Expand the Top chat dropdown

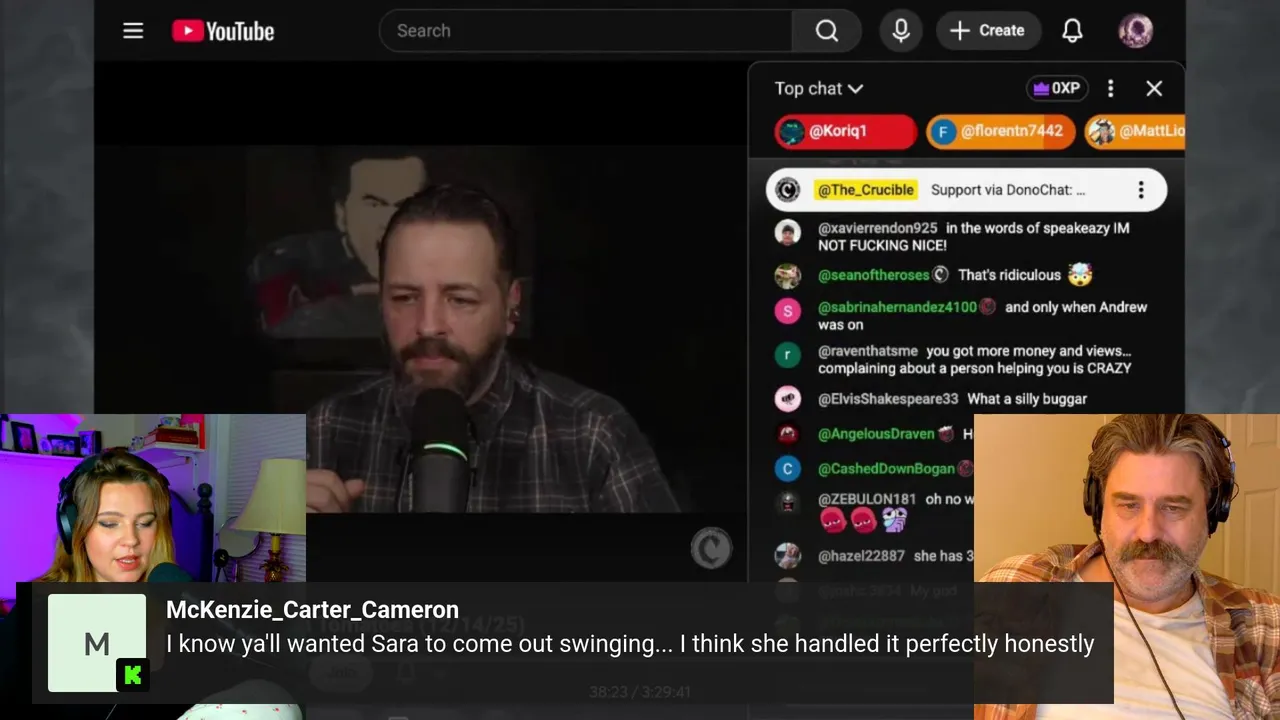point(818,88)
